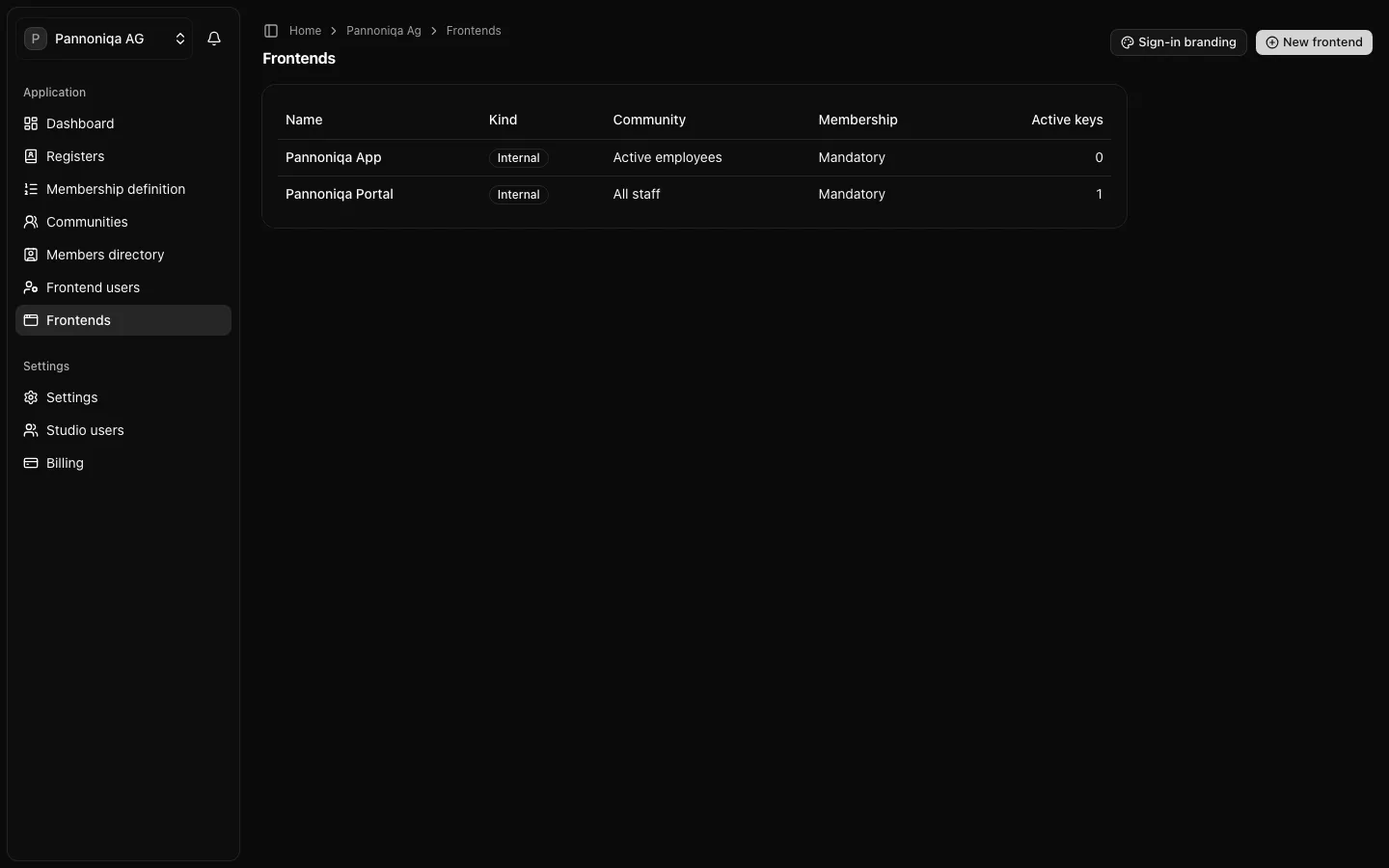Click Mandatory in the Pannoniqa Portal row

(x=852, y=194)
